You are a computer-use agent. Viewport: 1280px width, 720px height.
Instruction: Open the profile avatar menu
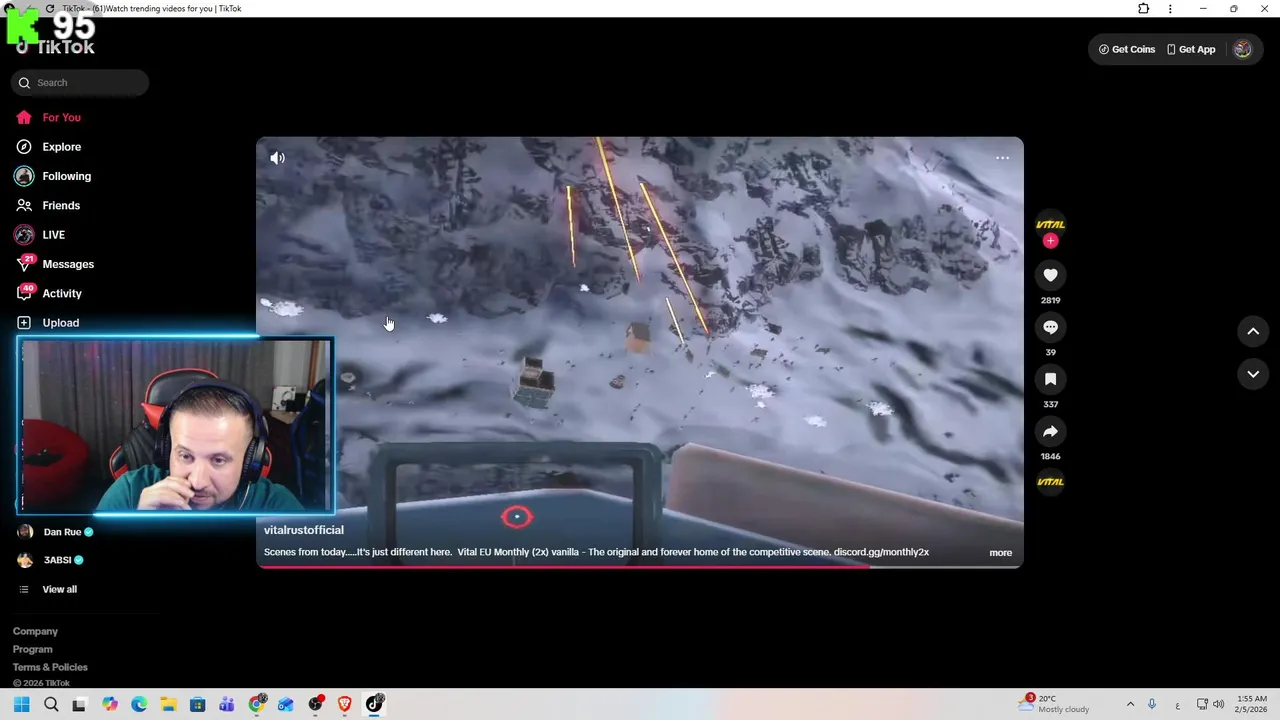coord(1242,49)
